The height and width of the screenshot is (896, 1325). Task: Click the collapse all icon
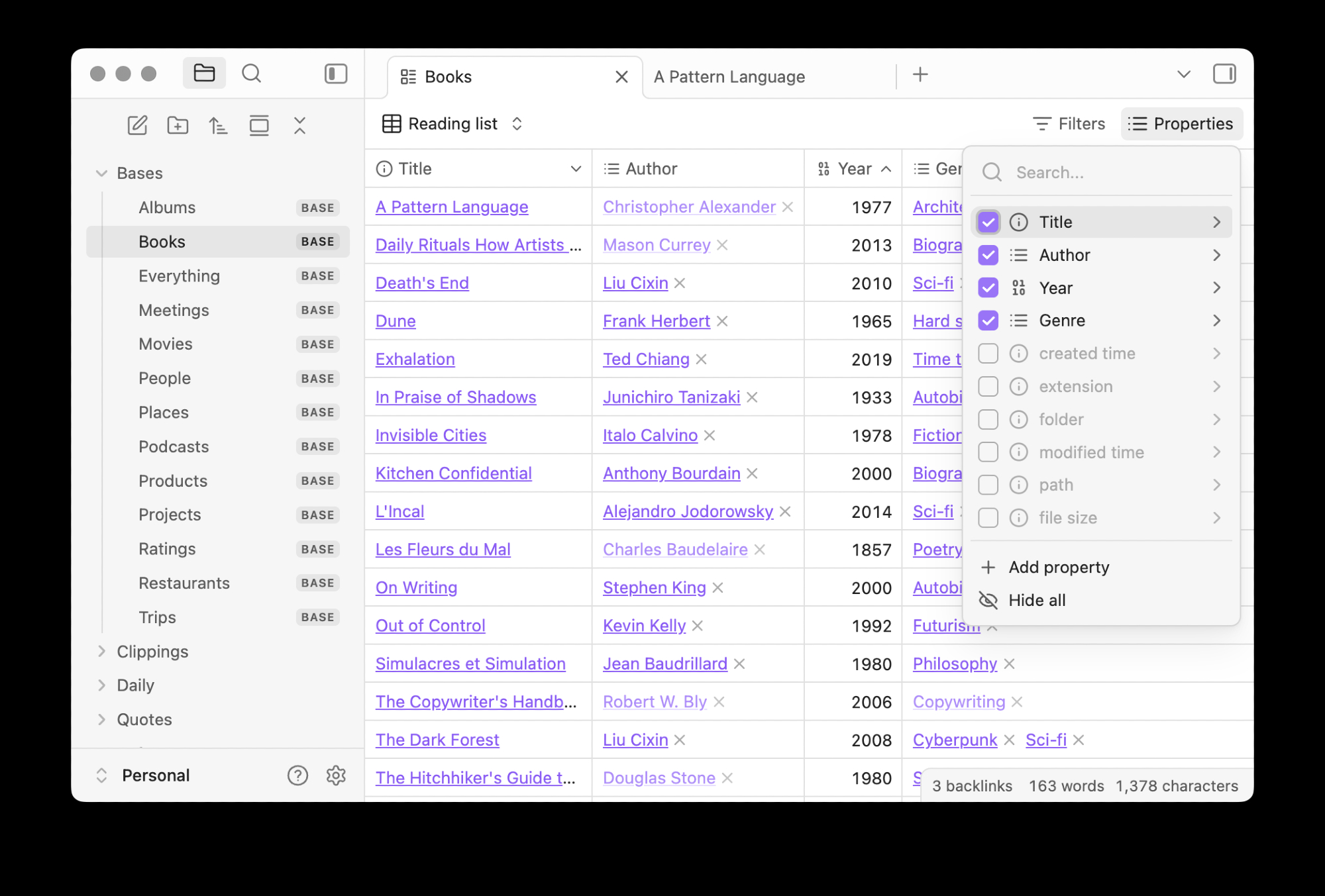pos(299,125)
